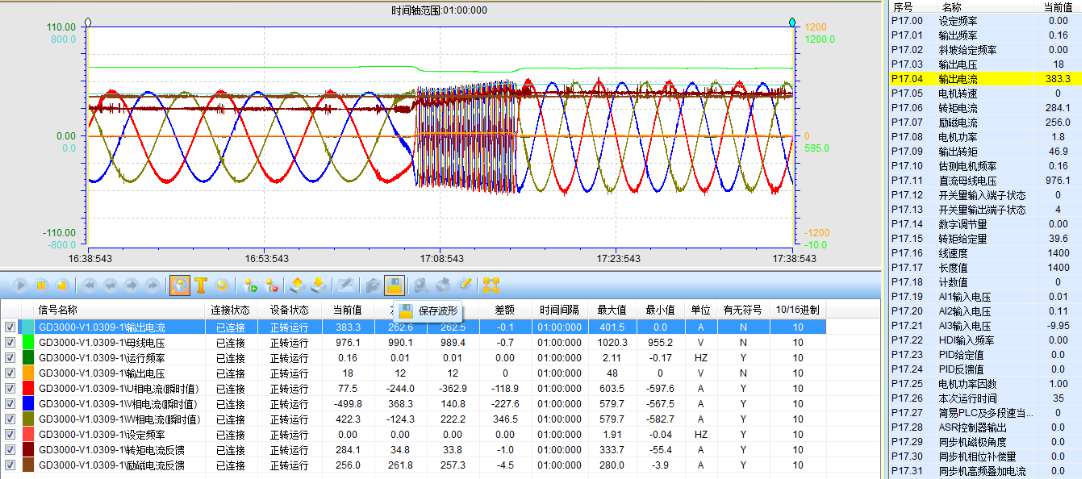Uncheck the 输出电流 signal checkbox
Viewport: 1082px width, 479px height.
(x=10, y=327)
